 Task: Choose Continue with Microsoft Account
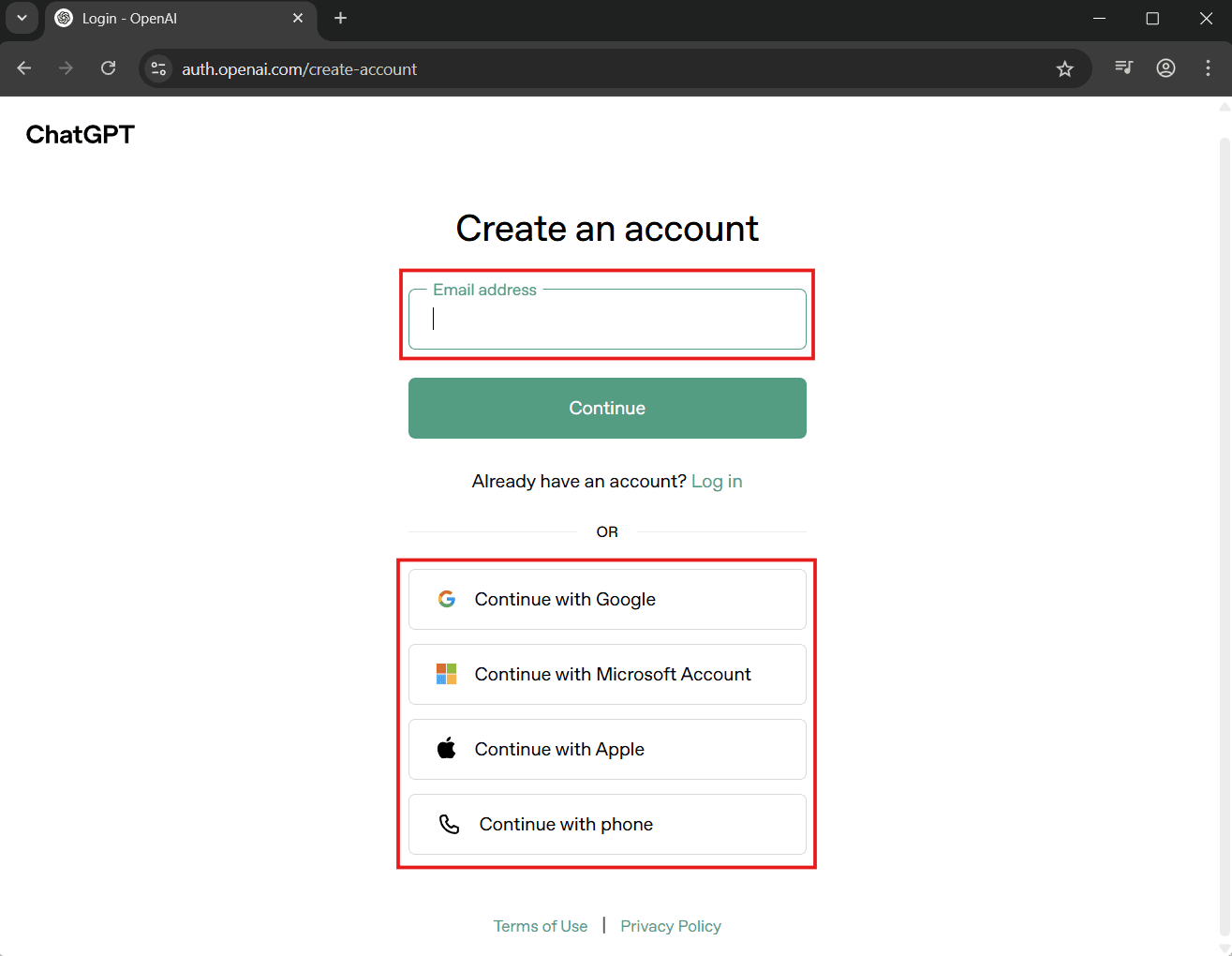607,674
